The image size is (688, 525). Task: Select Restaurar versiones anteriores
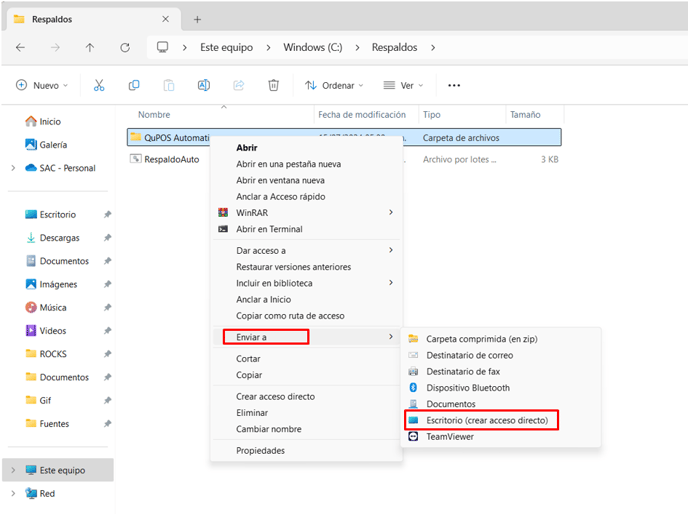pos(293,267)
